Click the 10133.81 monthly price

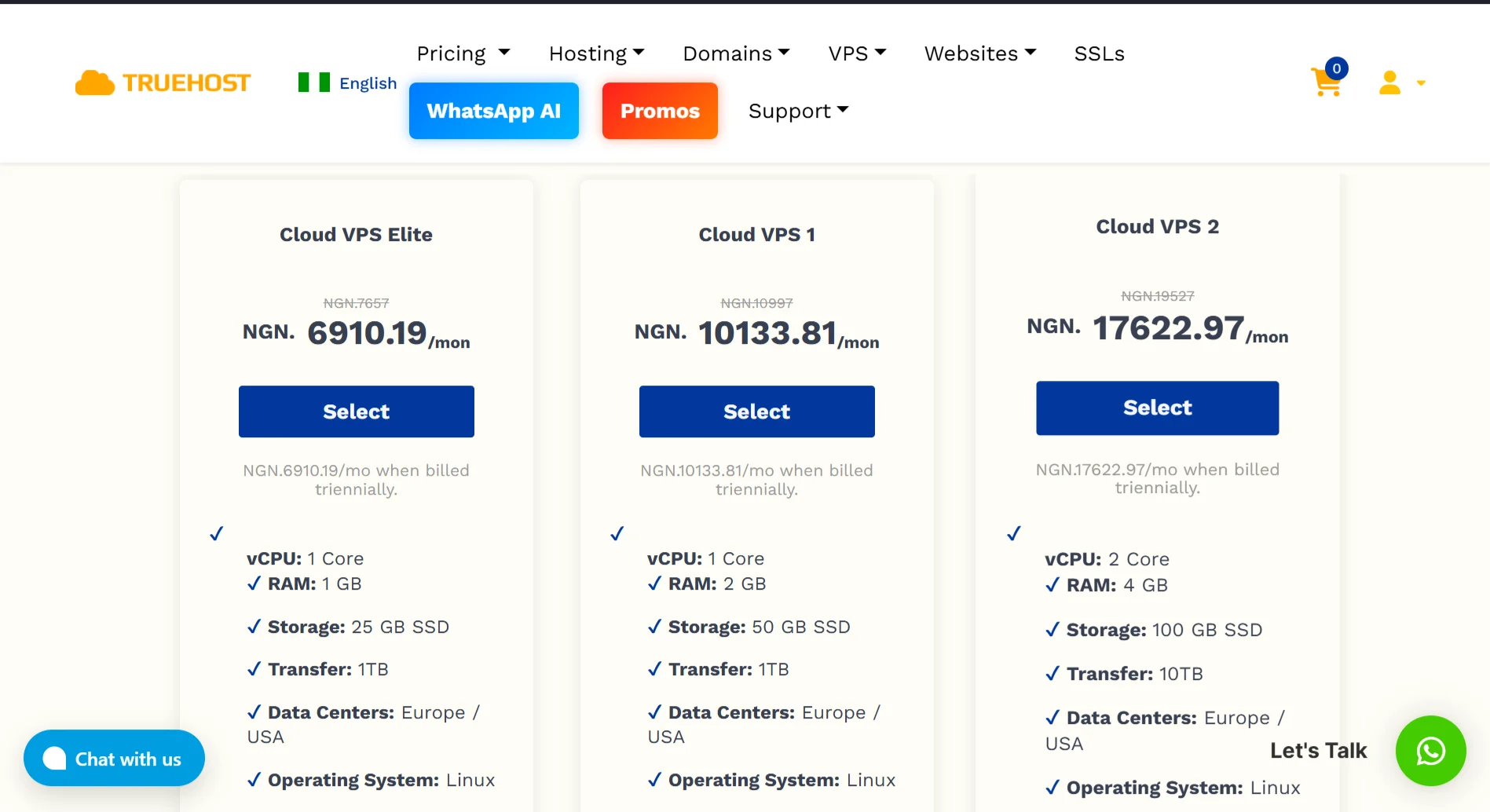pos(767,333)
